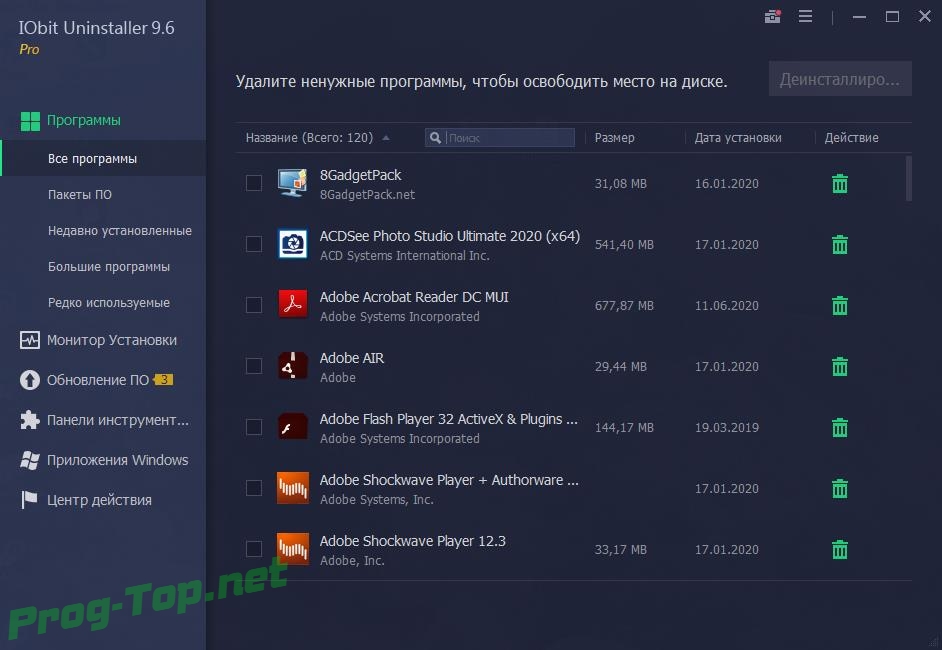Click the green Programs grid icon

click(x=30, y=121)
